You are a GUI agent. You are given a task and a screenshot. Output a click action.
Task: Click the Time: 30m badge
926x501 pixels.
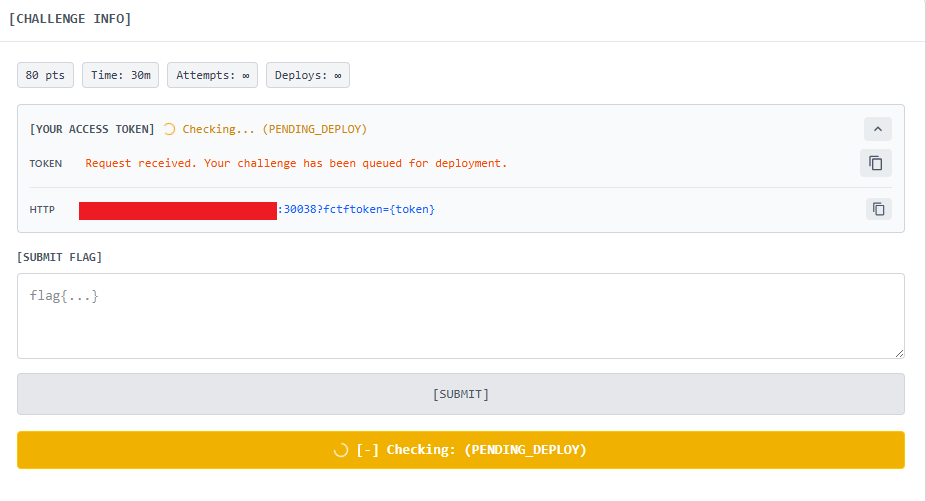coord(120,75)
